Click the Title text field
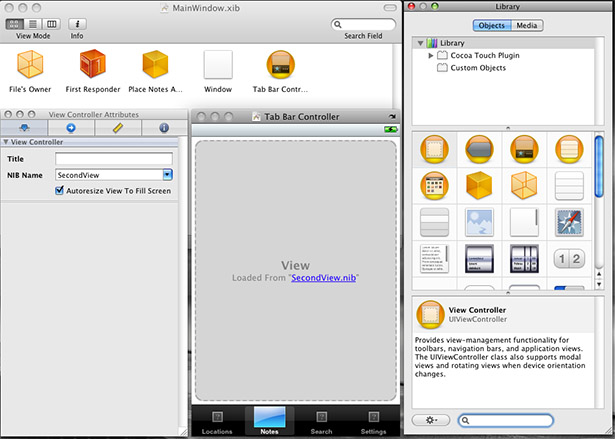Viewport: 615px width, 439px height. [114, 159]
